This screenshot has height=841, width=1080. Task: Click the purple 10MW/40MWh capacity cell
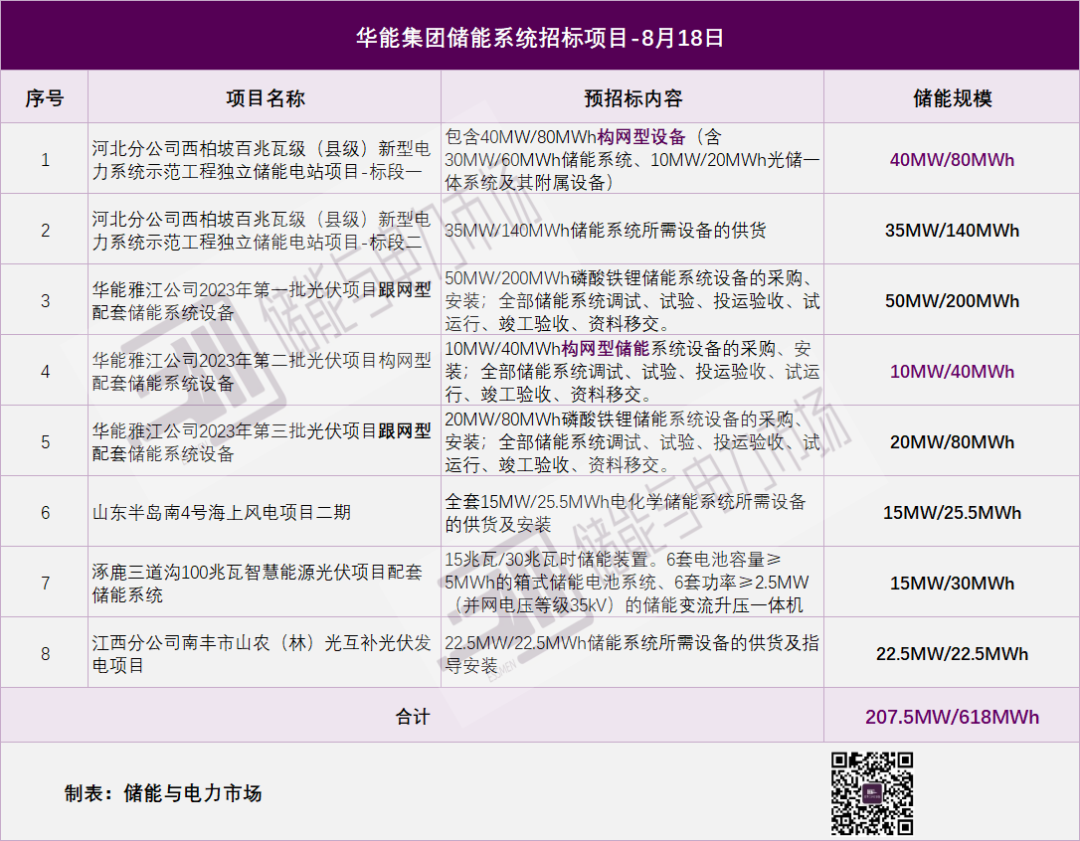point(951,372)
